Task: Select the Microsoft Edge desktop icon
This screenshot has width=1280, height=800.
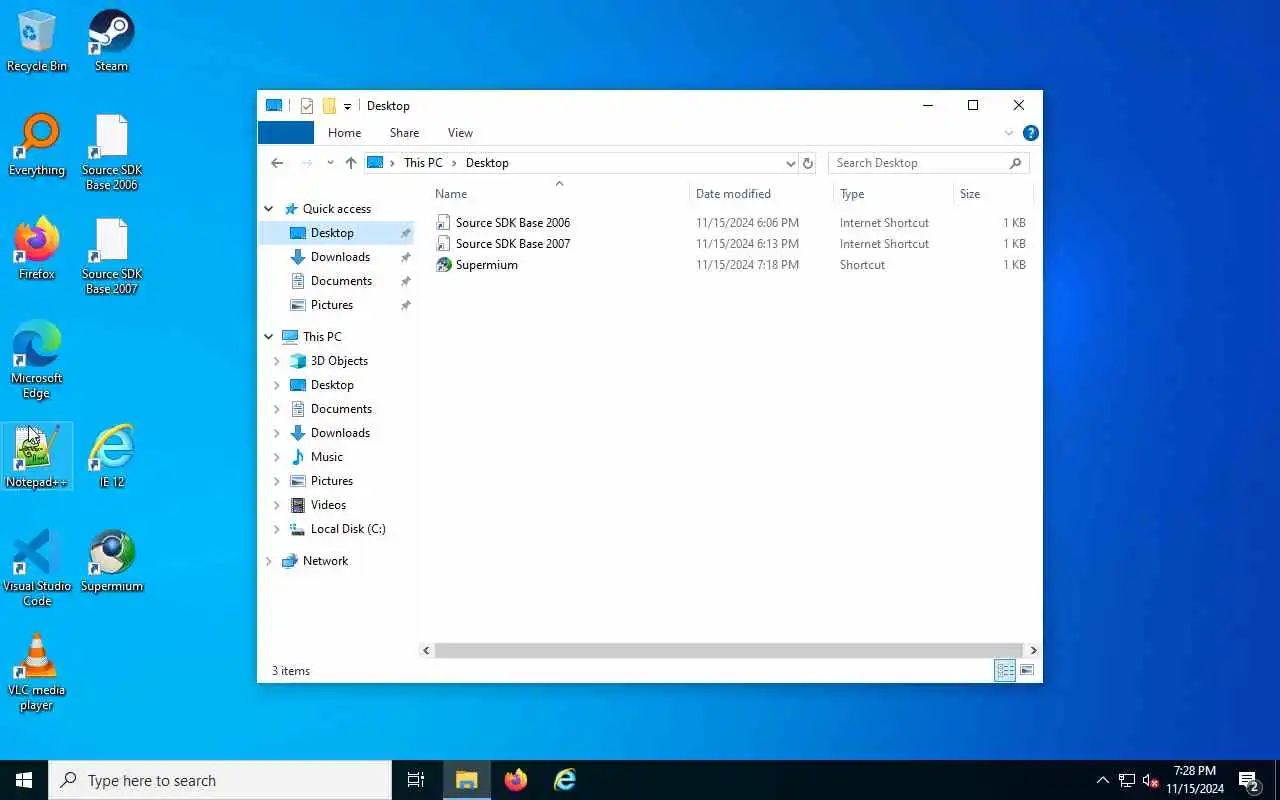Action: [37, 360]
